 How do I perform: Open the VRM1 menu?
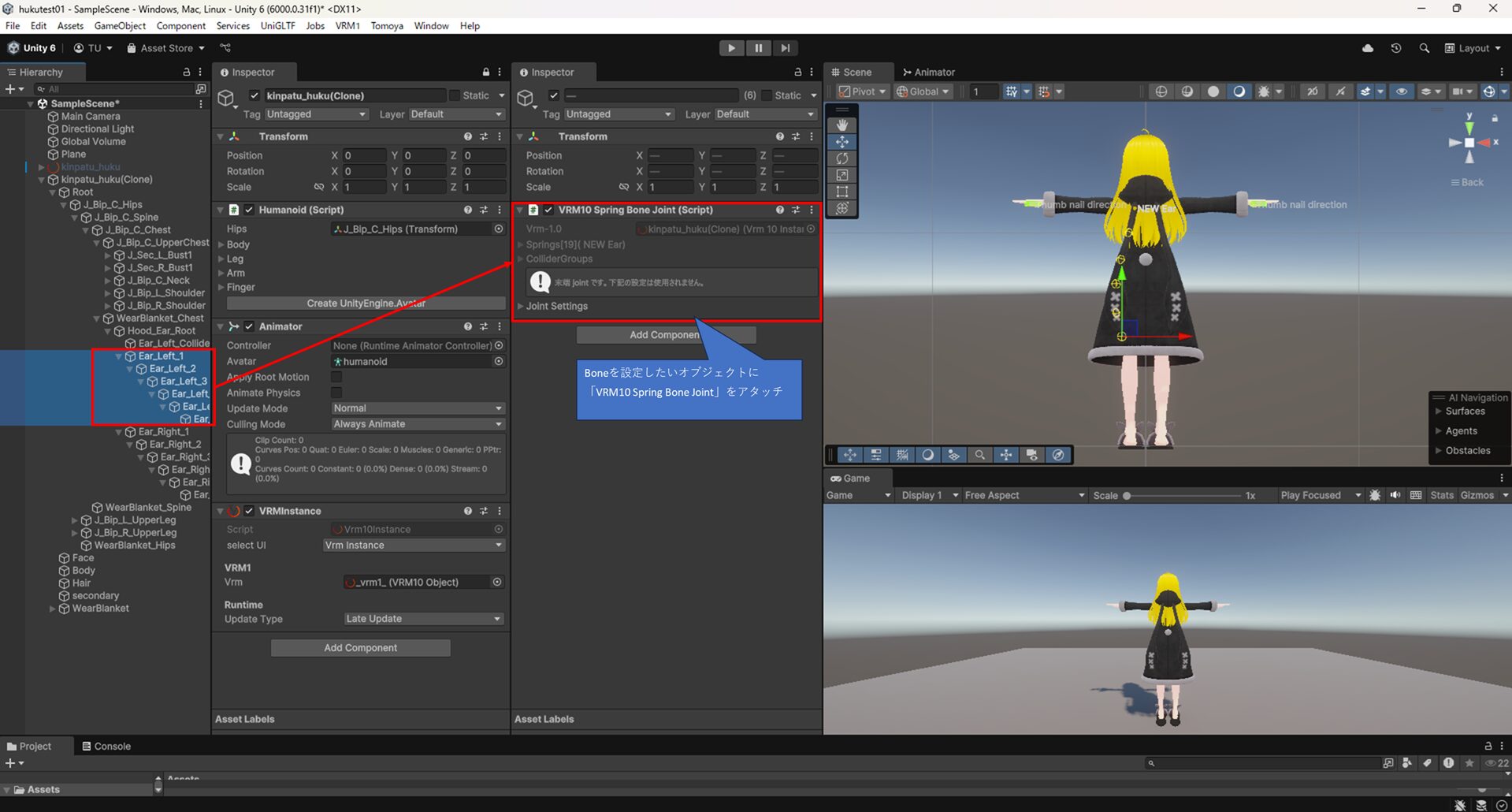coord(347,26)
